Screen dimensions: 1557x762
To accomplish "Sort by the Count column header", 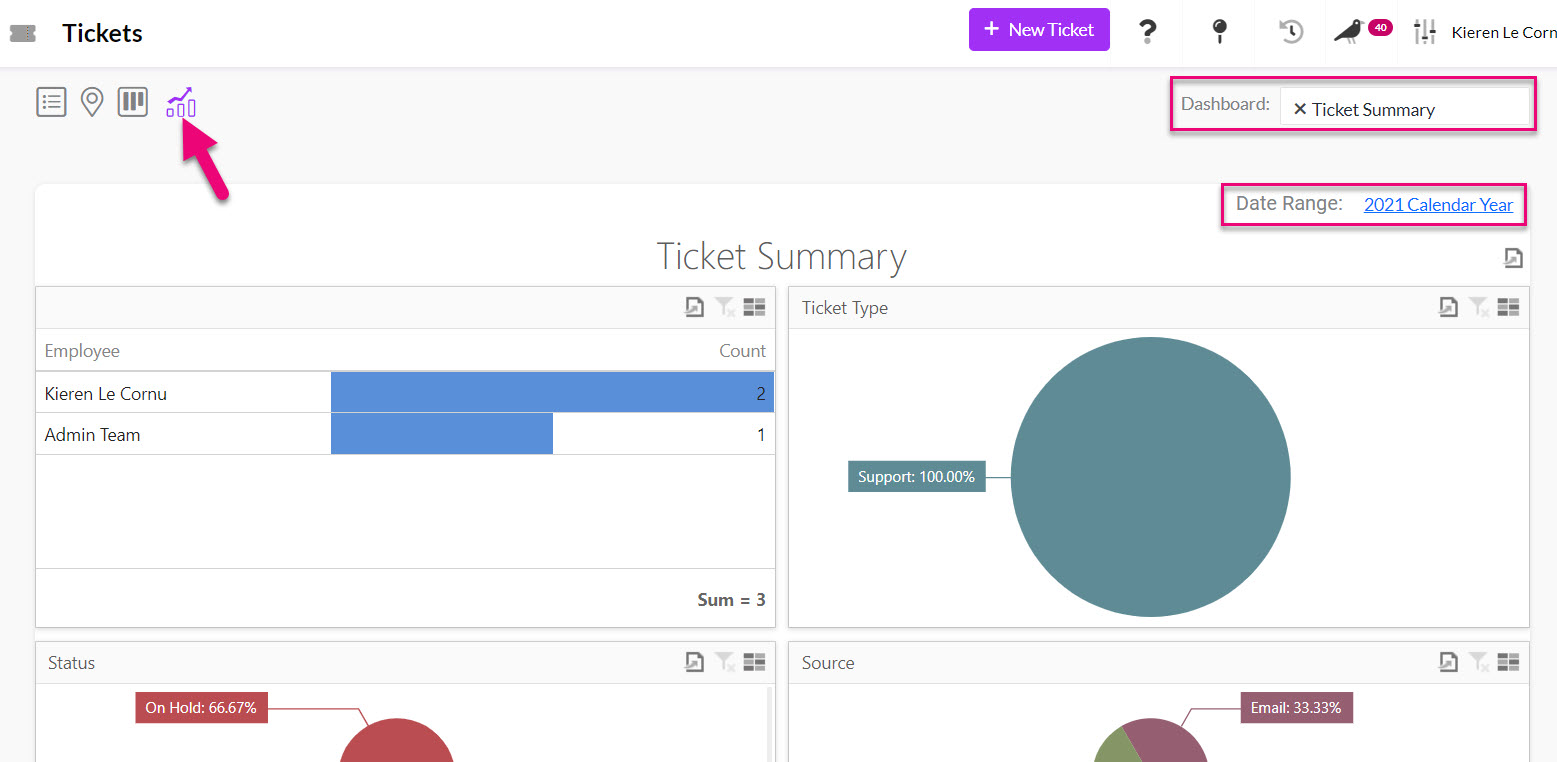I will click(x=742, y=351).
